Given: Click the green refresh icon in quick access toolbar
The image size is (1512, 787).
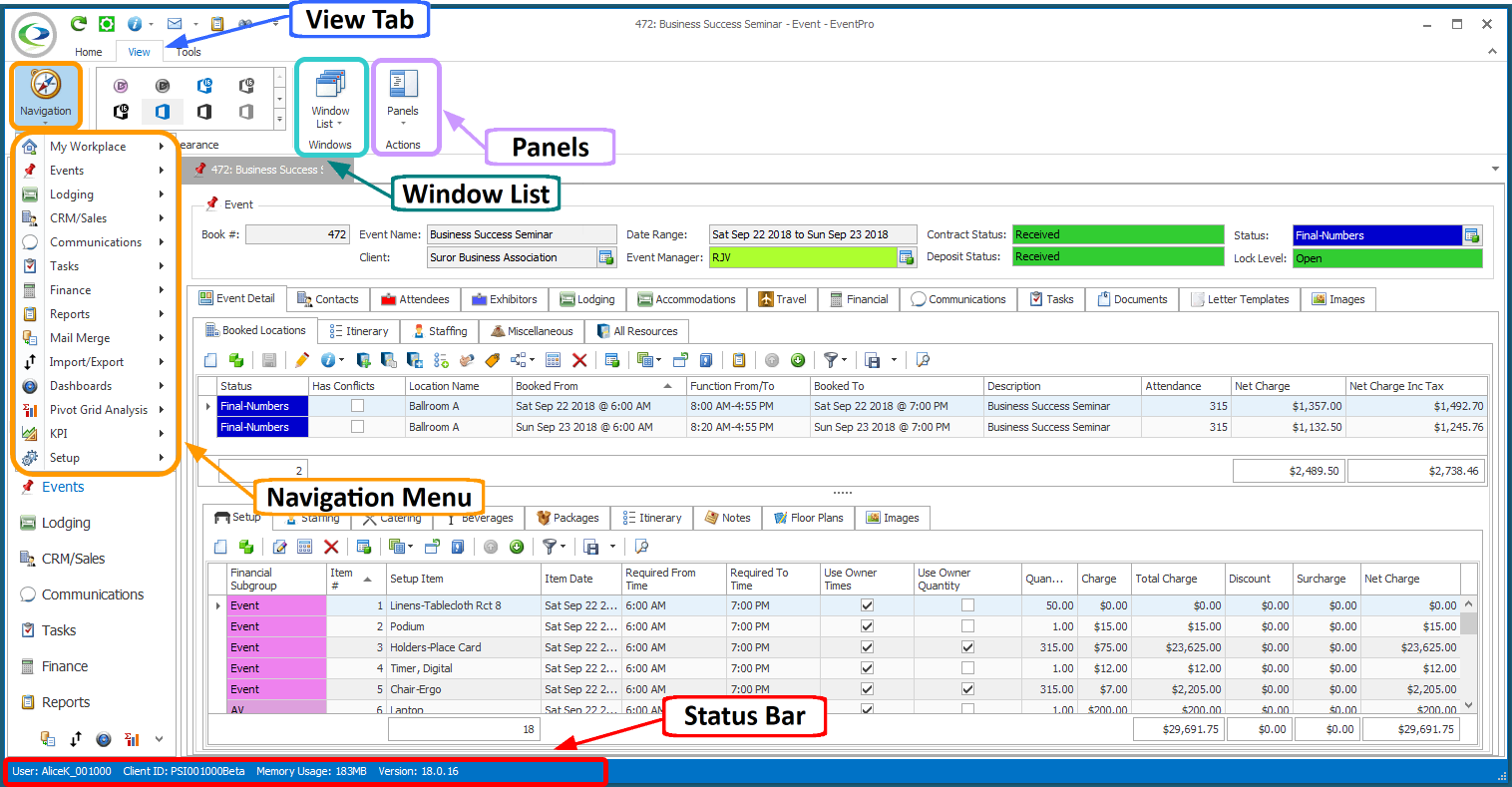Looking at the screenshot, I should click(x=78, y=23).
